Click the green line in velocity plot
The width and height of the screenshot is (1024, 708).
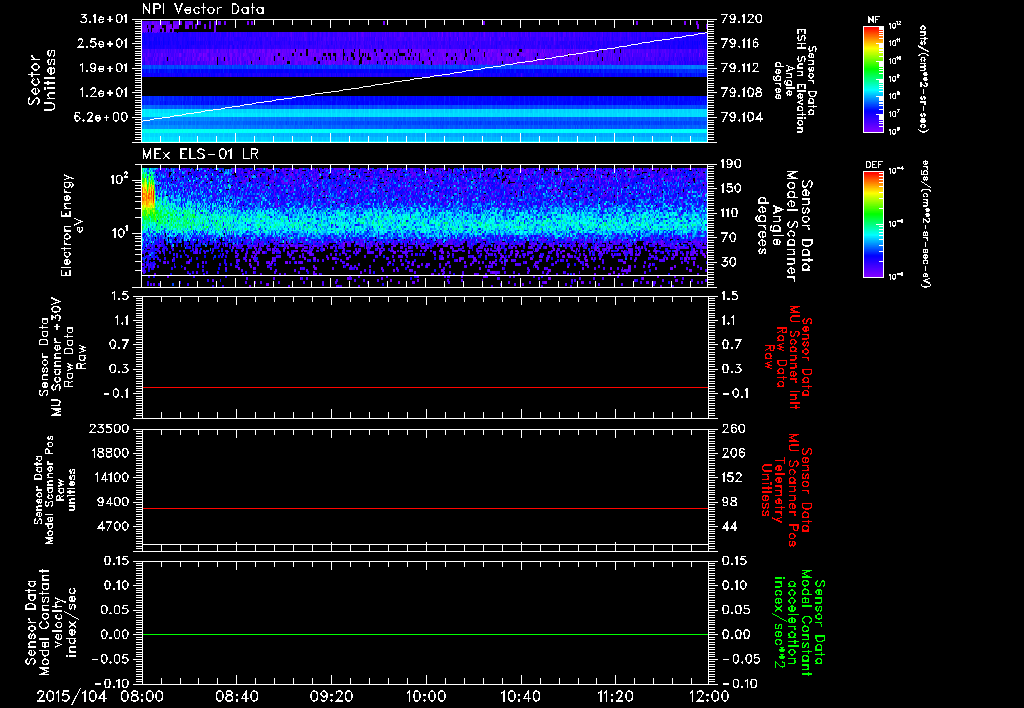pos(424,635)
